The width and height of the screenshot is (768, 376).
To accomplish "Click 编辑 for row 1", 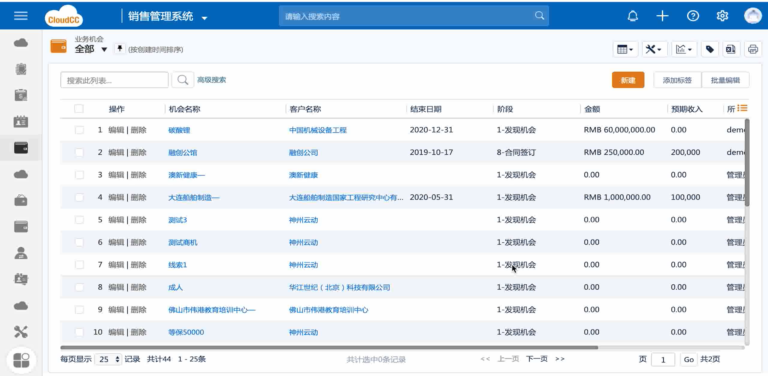I will pyautogui.click(x=116, y=130).
